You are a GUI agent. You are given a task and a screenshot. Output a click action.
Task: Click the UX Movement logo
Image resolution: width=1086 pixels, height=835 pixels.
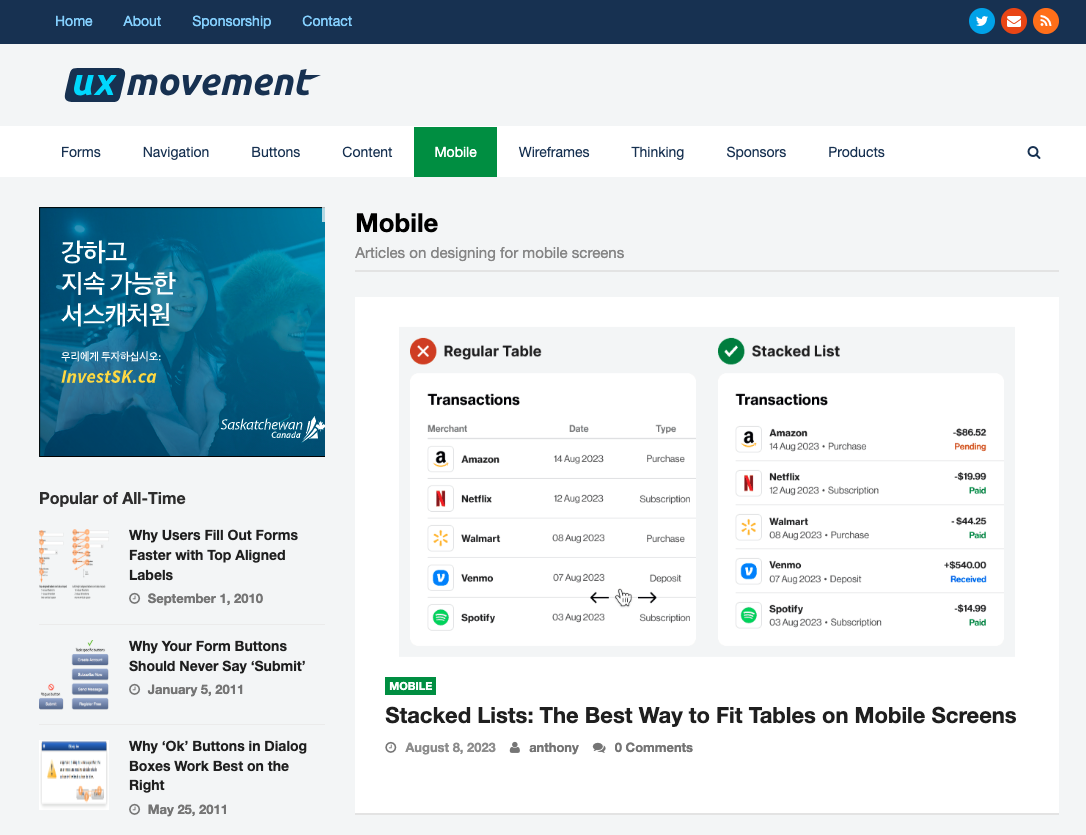point(192,84)
